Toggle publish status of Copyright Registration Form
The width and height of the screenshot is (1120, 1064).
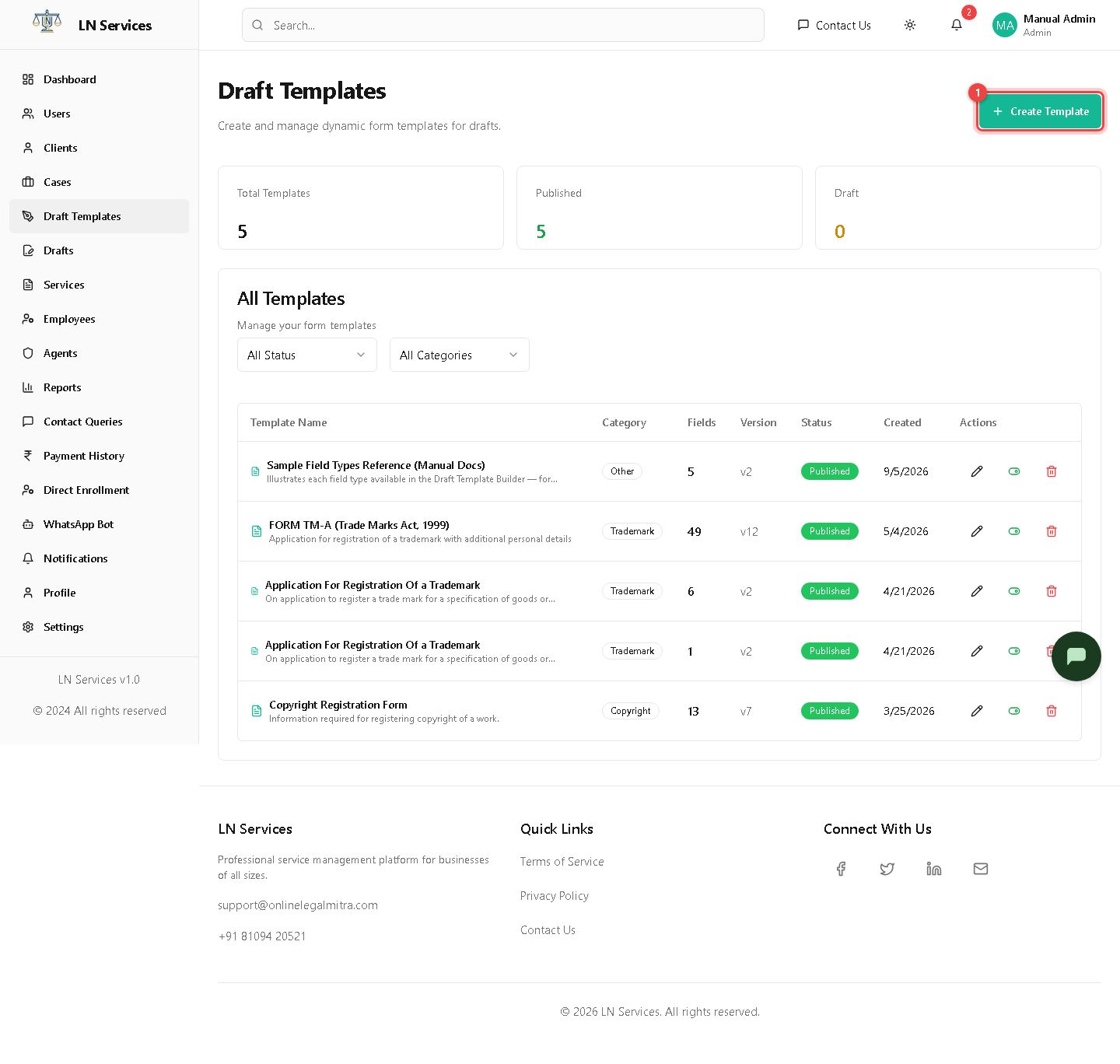coord(1014,711)
